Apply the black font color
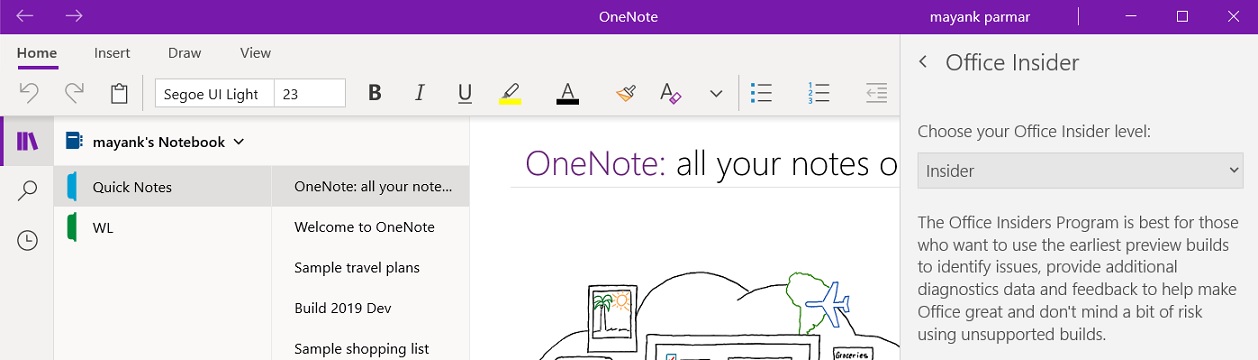The height and width of the screenshot is (360, 1258). (x=567, y=93)
